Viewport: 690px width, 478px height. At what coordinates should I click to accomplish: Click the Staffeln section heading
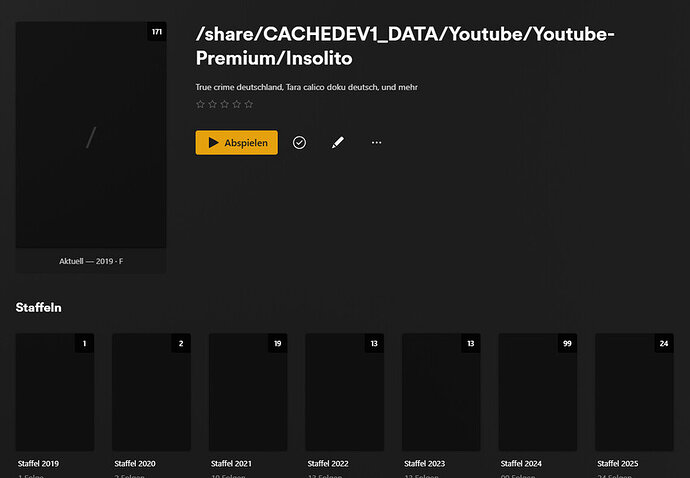pyautogui.click(x=39, y=307)
